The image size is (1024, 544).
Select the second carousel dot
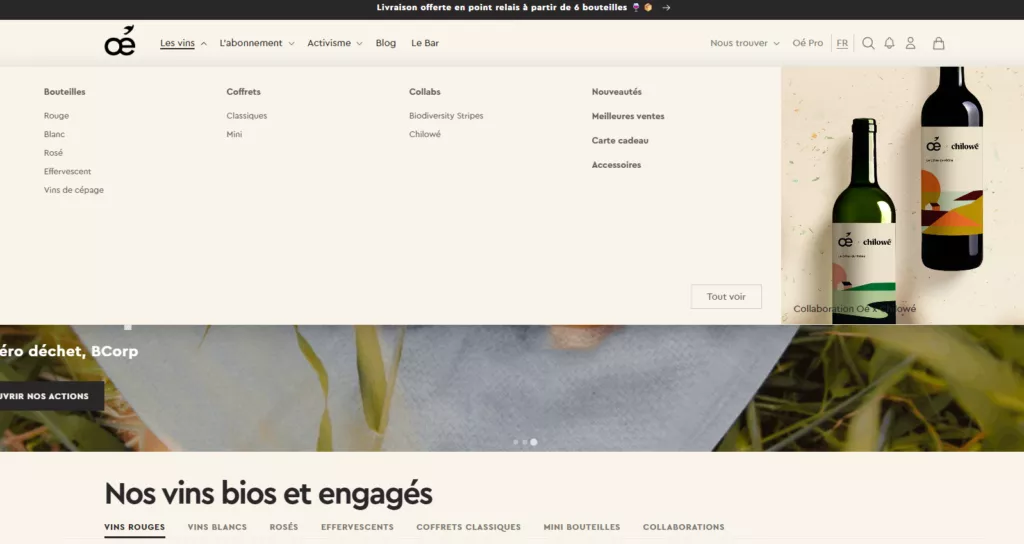pos(524,442)
